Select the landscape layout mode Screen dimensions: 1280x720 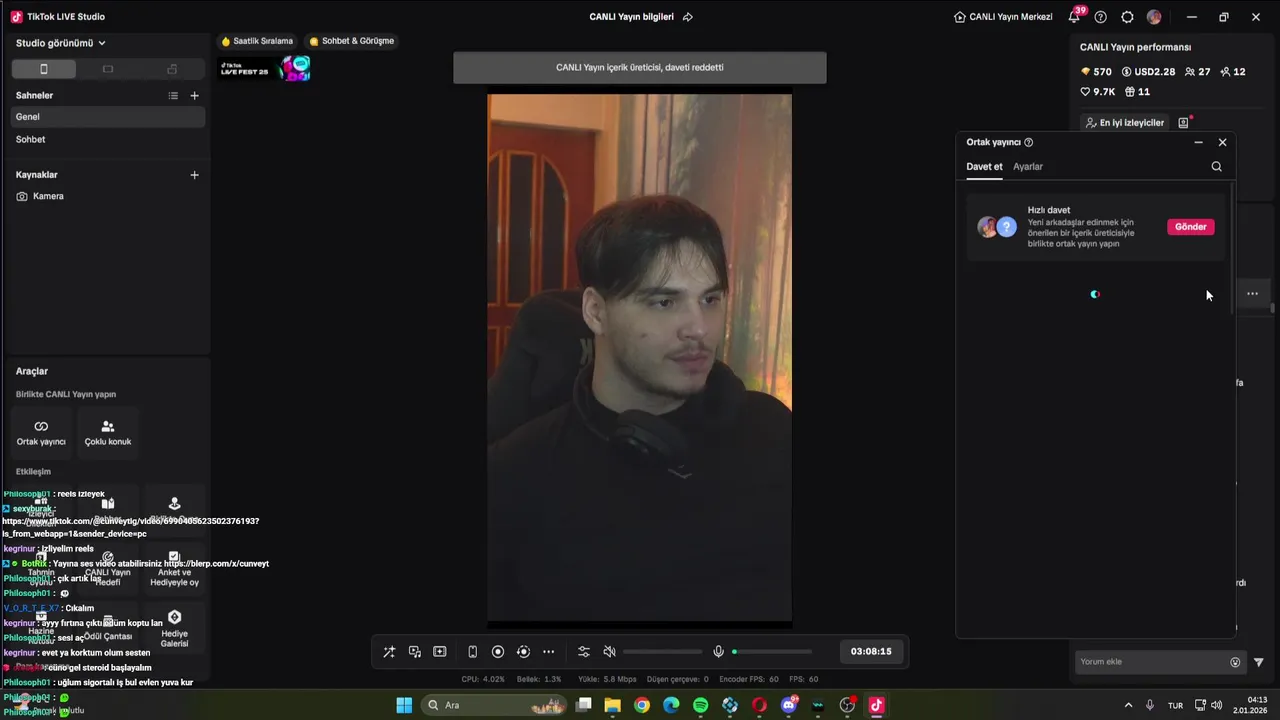coord(108,69)
